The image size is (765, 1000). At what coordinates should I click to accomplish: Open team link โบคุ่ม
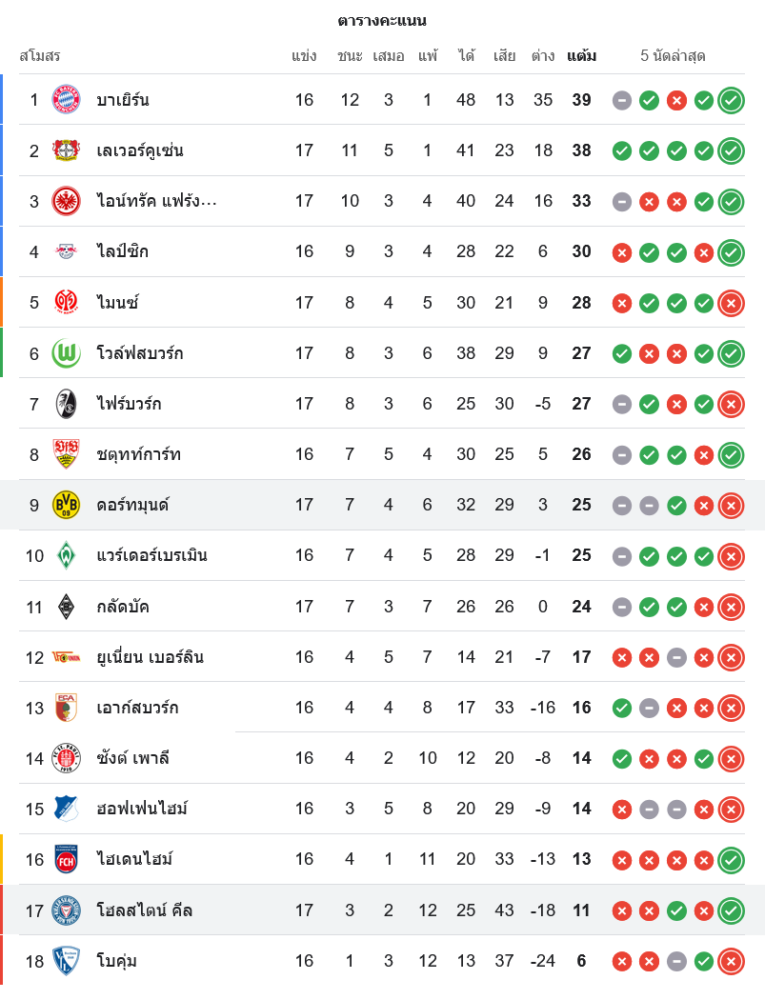pos(117,961)
